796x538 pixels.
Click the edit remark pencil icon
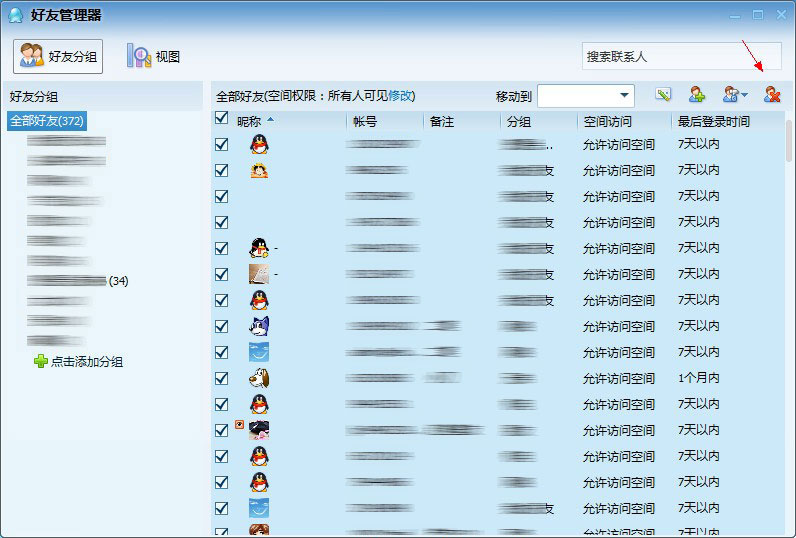pos(663,94)
